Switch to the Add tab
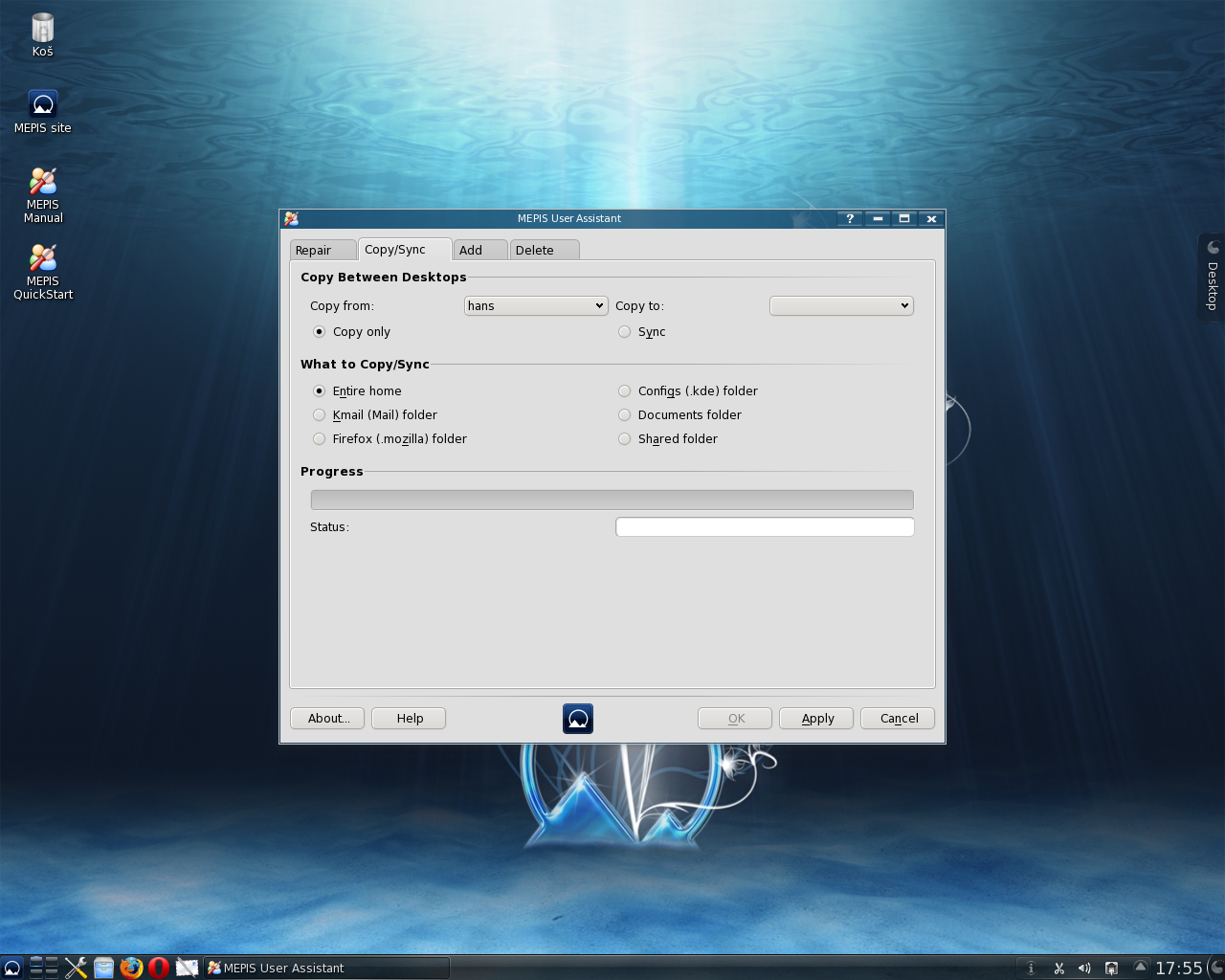1225x980 pixels. click(480, 250)
